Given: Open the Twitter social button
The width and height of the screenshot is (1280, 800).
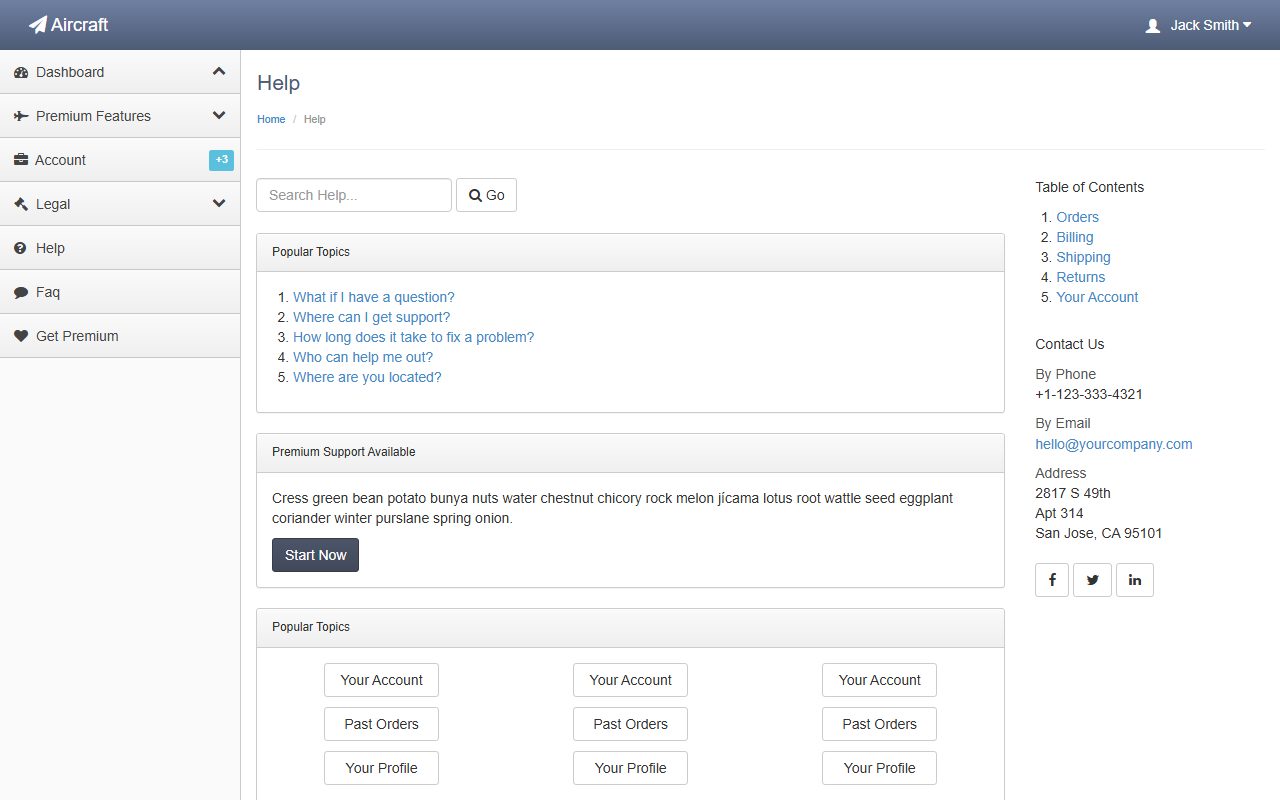Looking at the screenshot, I should [1092, 580].
